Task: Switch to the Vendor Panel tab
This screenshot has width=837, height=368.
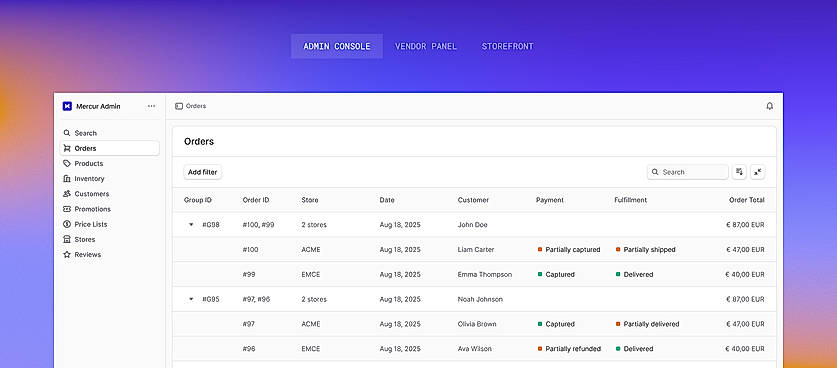Action: point(426,46)
